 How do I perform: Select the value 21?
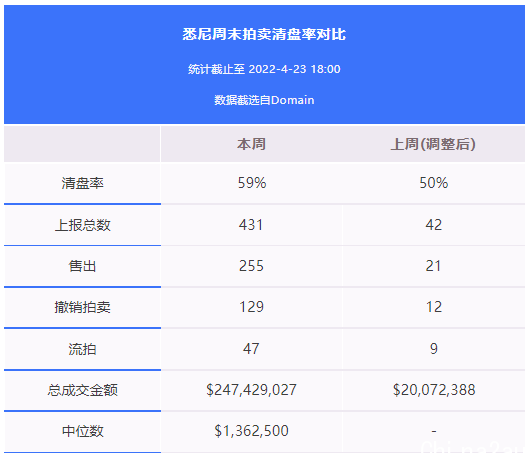pyautogui.click(x=433, y=266)
